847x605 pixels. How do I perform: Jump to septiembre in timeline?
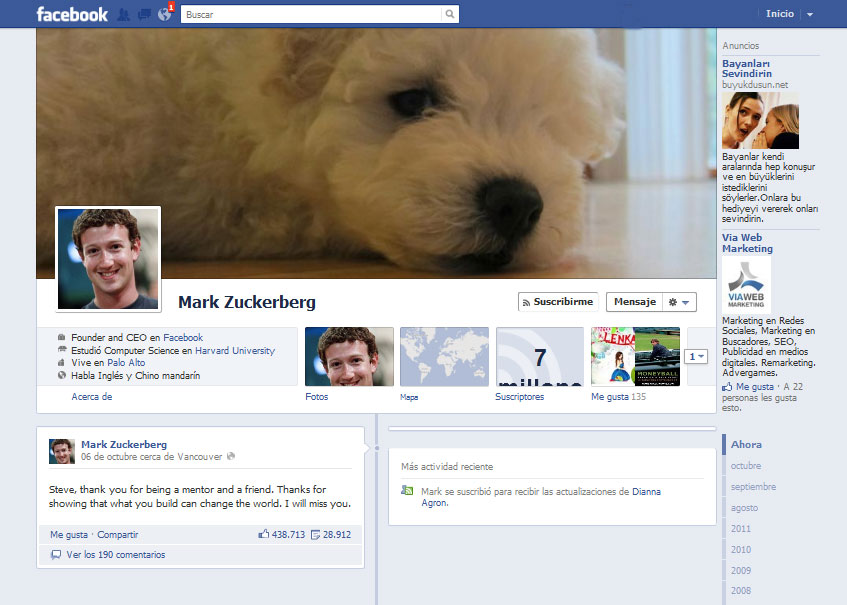(x=753, y=487)
